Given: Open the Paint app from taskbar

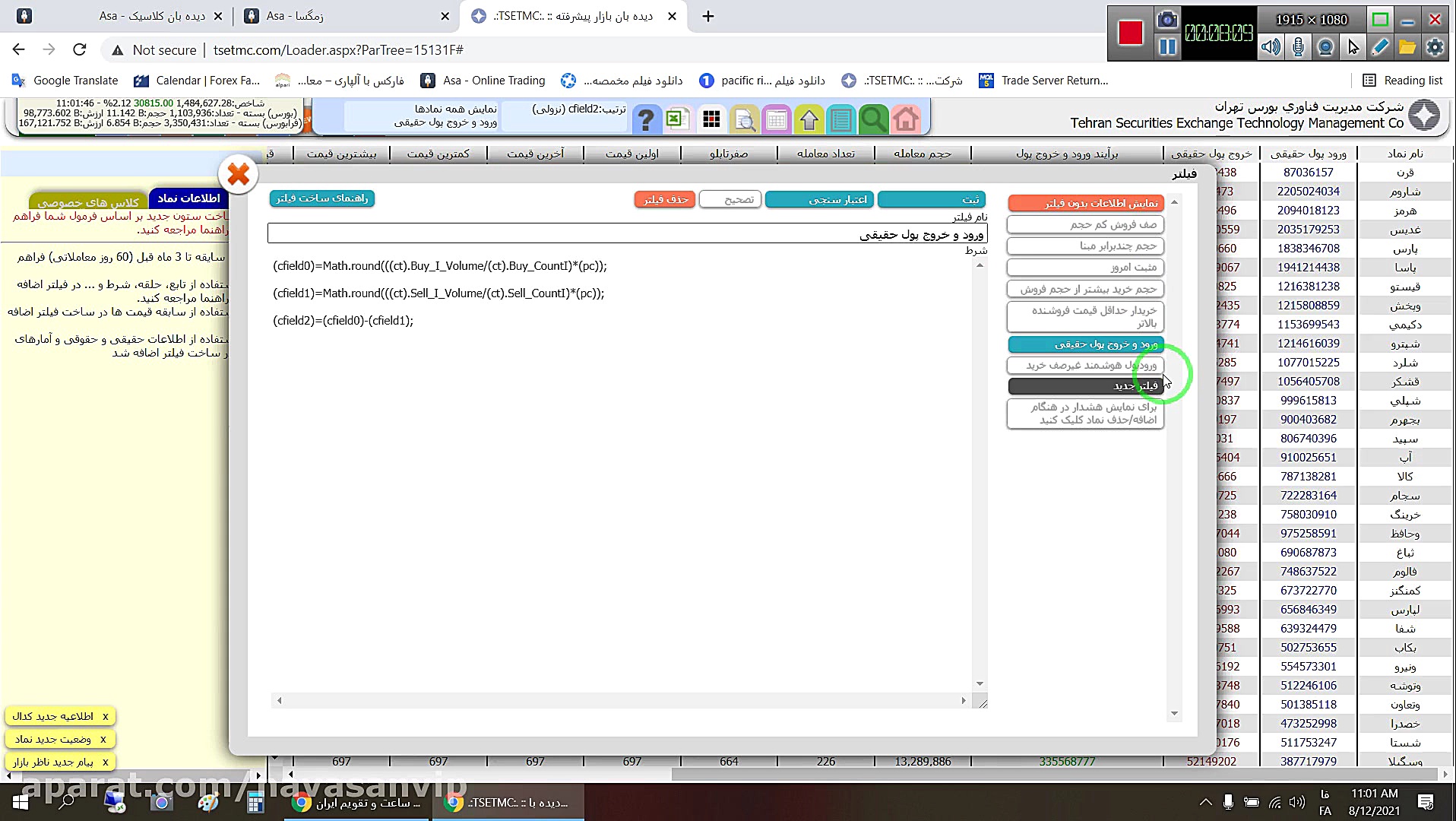Looking at the screenshot, I should pyautogui.click(x=208, y=802).
